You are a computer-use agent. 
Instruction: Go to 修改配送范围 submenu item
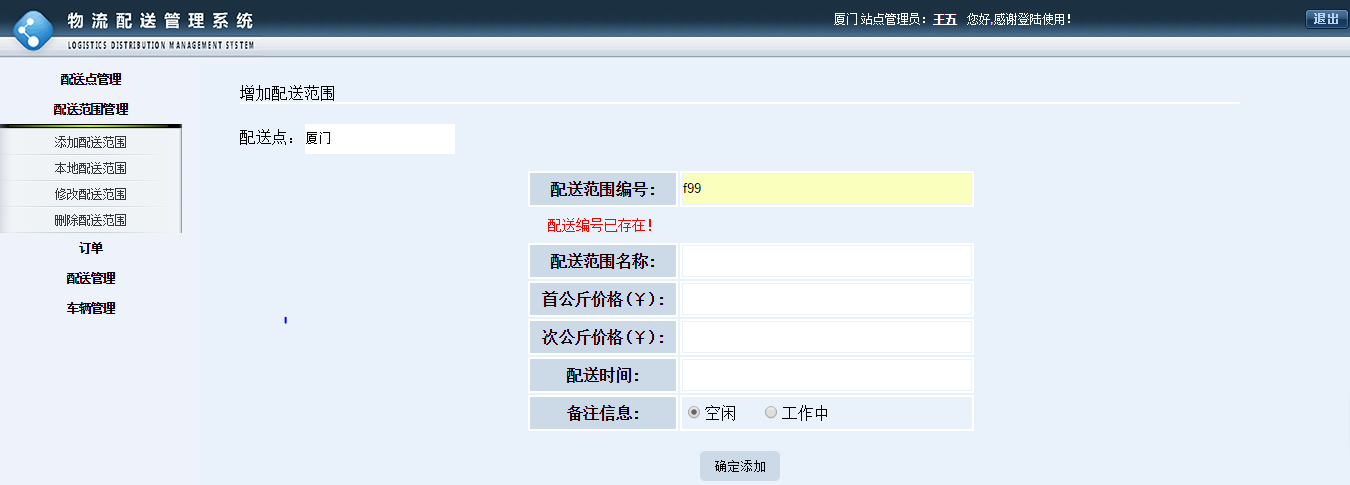click(91, 194)
